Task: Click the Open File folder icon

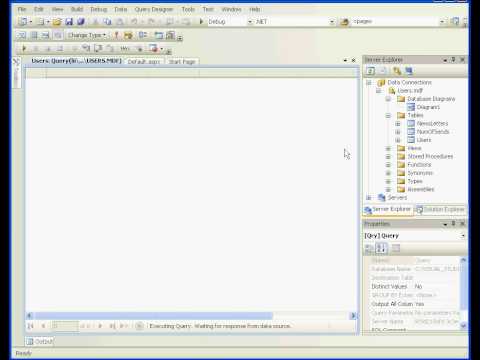Action: (x=57, y=22)
